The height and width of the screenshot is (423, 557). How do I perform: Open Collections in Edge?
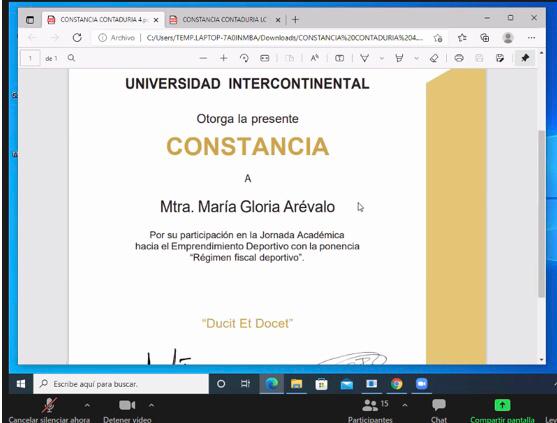[485, 38]
